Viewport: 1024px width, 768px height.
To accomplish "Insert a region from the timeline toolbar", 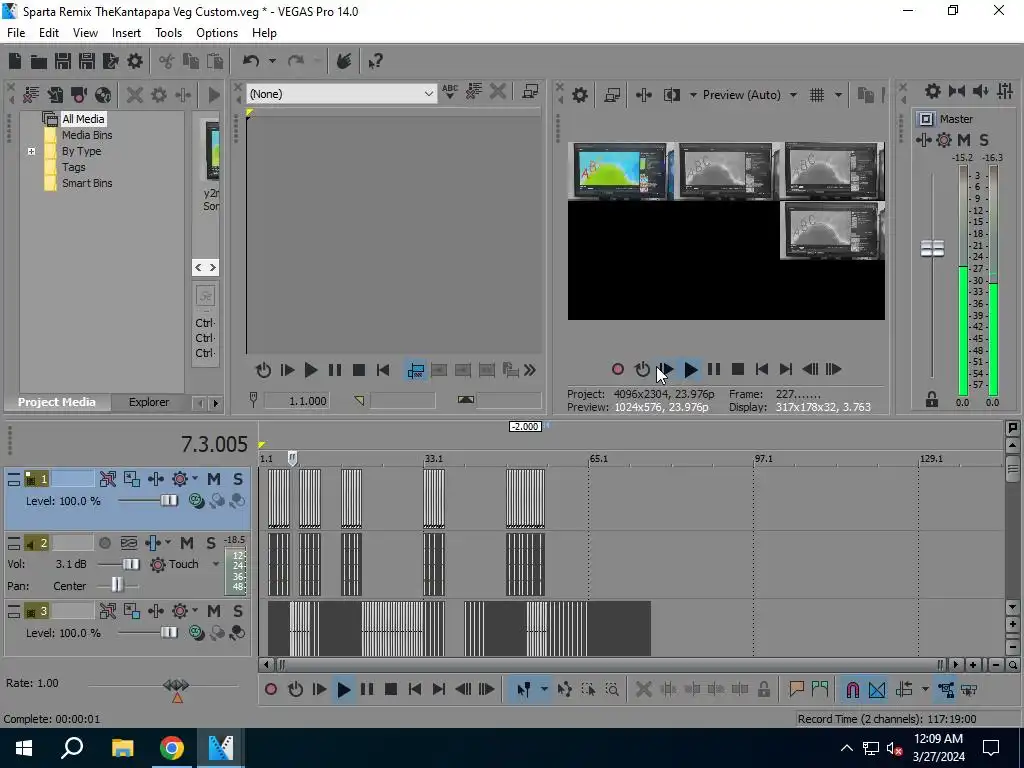I will (x=820, y=689).
